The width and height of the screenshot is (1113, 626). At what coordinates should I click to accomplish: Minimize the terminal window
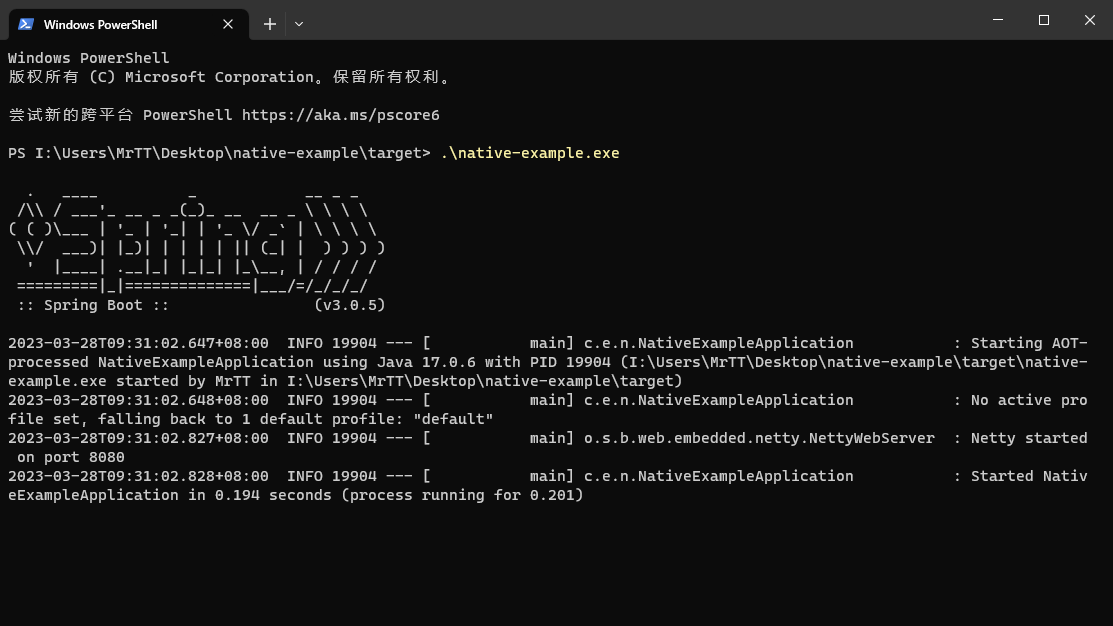coord(998,20)
